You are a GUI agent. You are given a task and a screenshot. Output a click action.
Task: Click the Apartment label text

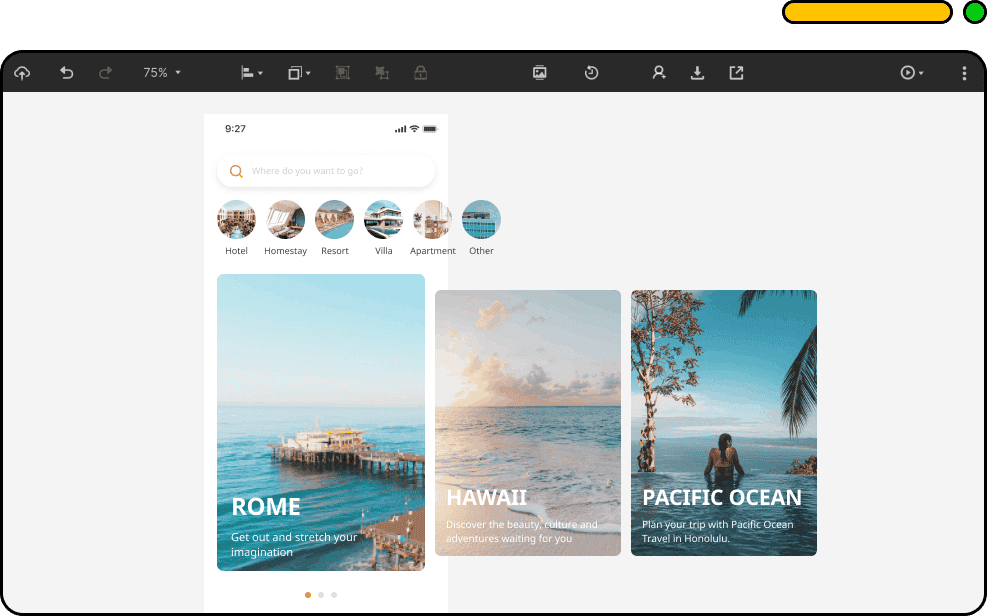432,251
